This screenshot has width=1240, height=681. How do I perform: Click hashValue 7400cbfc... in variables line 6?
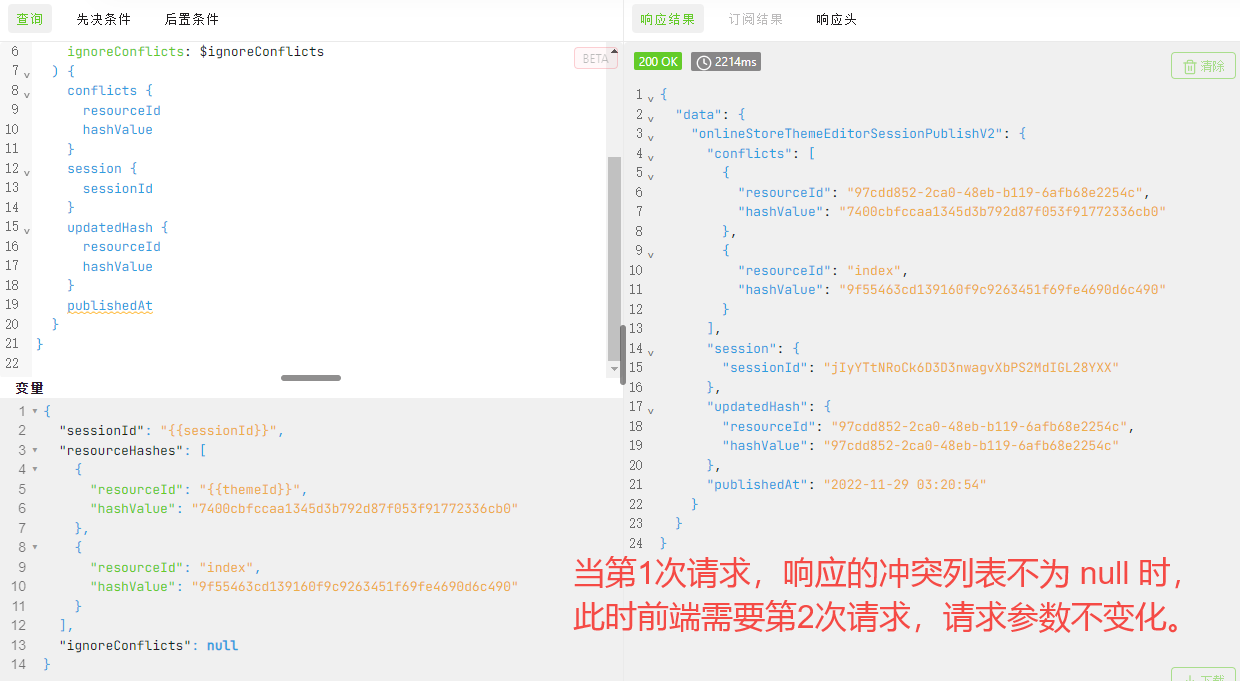(x=355, y=508)
